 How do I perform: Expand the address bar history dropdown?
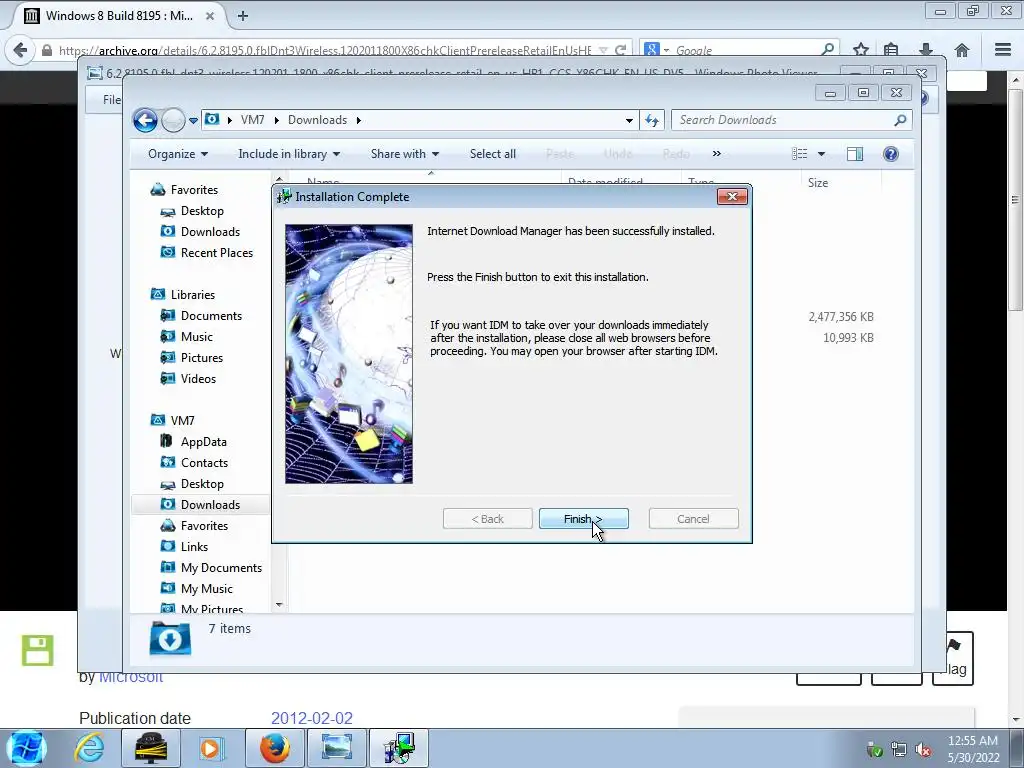pyautogui.click(x=629, y=120)
